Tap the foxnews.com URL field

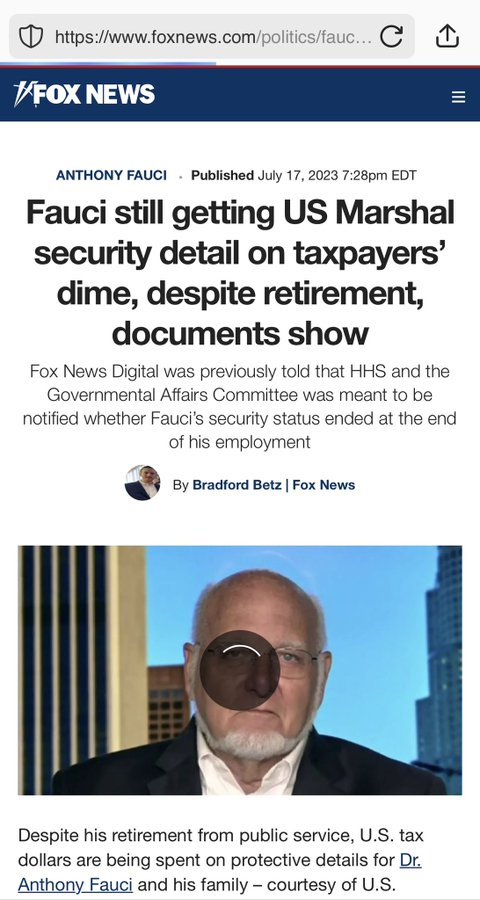point(212,37)
